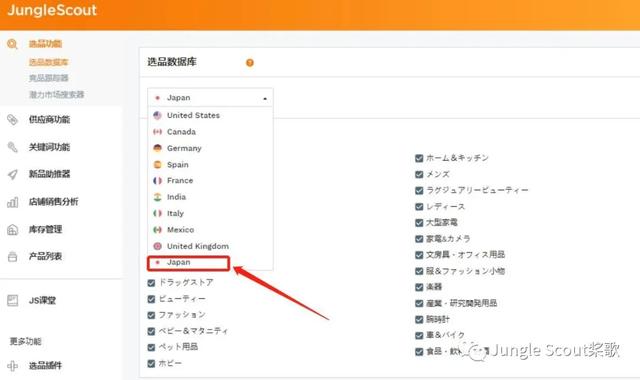Click the JS课堂 classroom icon
This screenshot has height=380, width=640.
[x=13, y=301]
